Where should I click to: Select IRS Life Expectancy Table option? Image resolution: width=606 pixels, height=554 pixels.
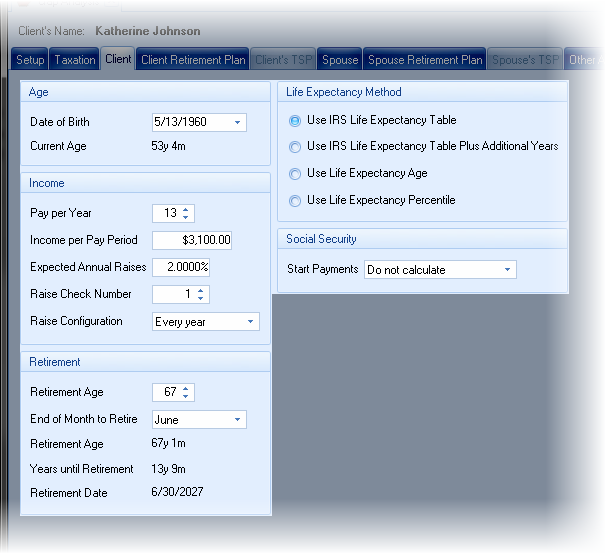coord(295,121)
